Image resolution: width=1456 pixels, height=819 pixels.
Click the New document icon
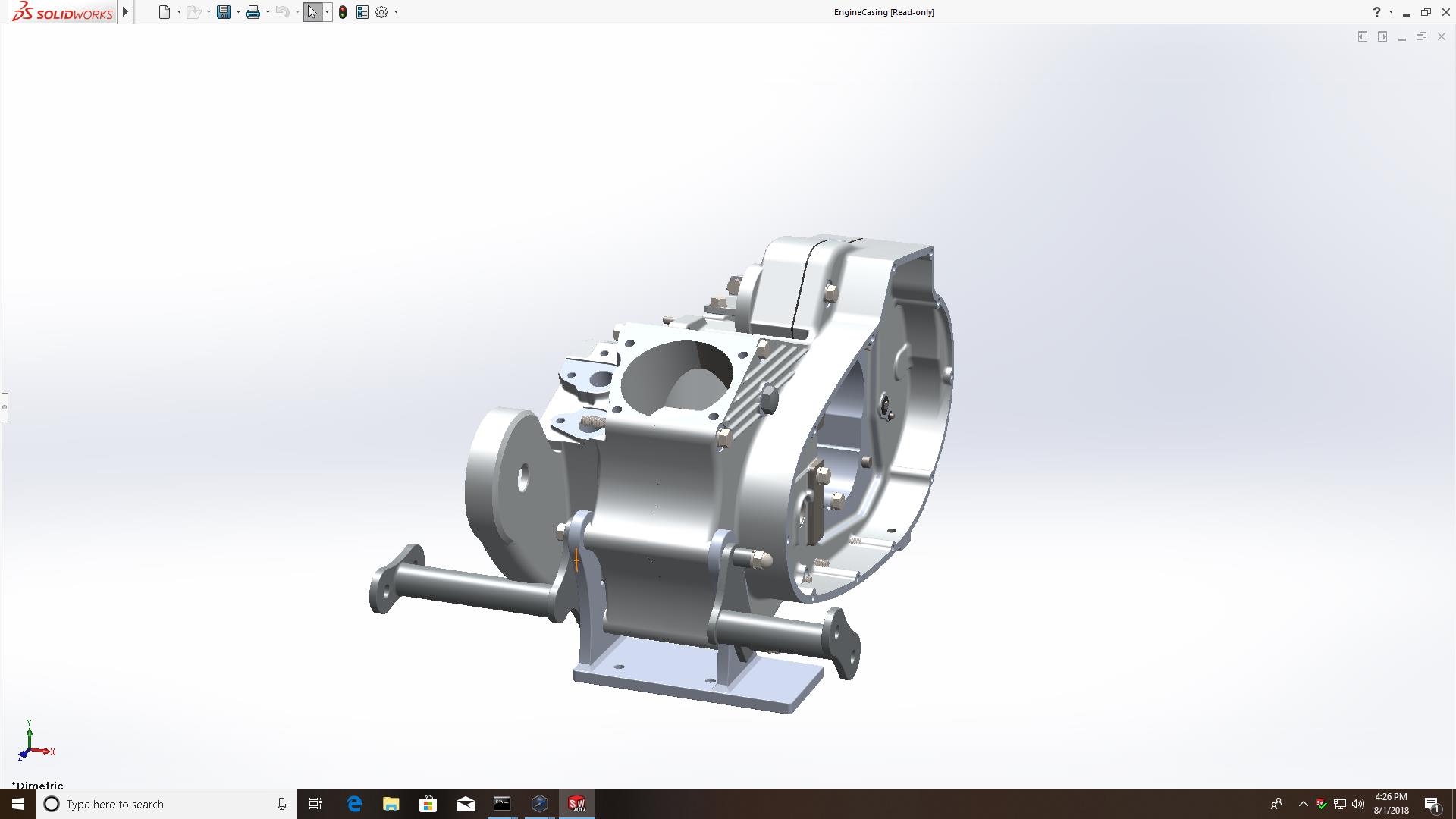pos(165,12)
